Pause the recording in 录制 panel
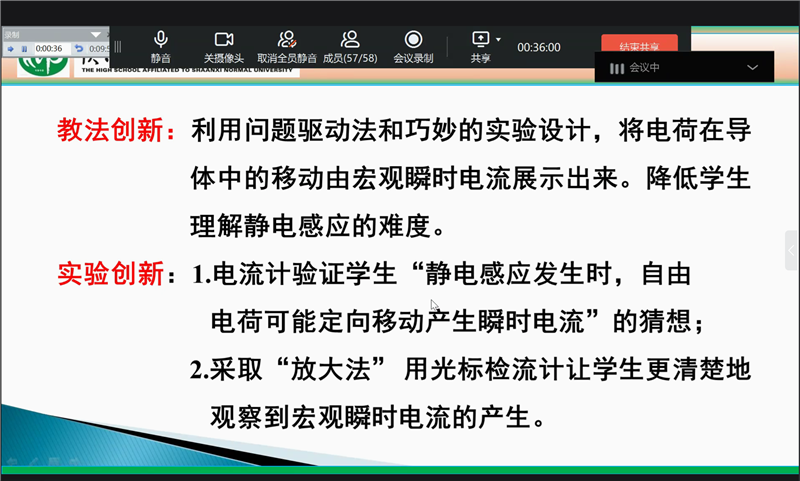This screenshot has width=800, height=481. [23, 48]
